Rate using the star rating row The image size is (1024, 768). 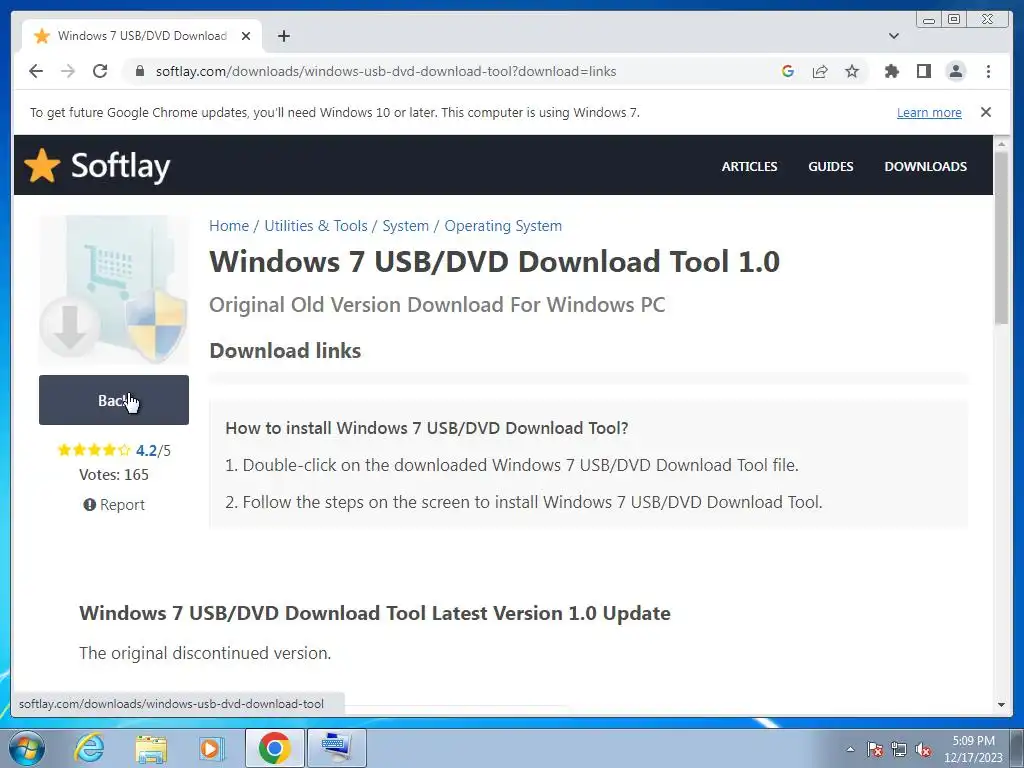[94, 450]
